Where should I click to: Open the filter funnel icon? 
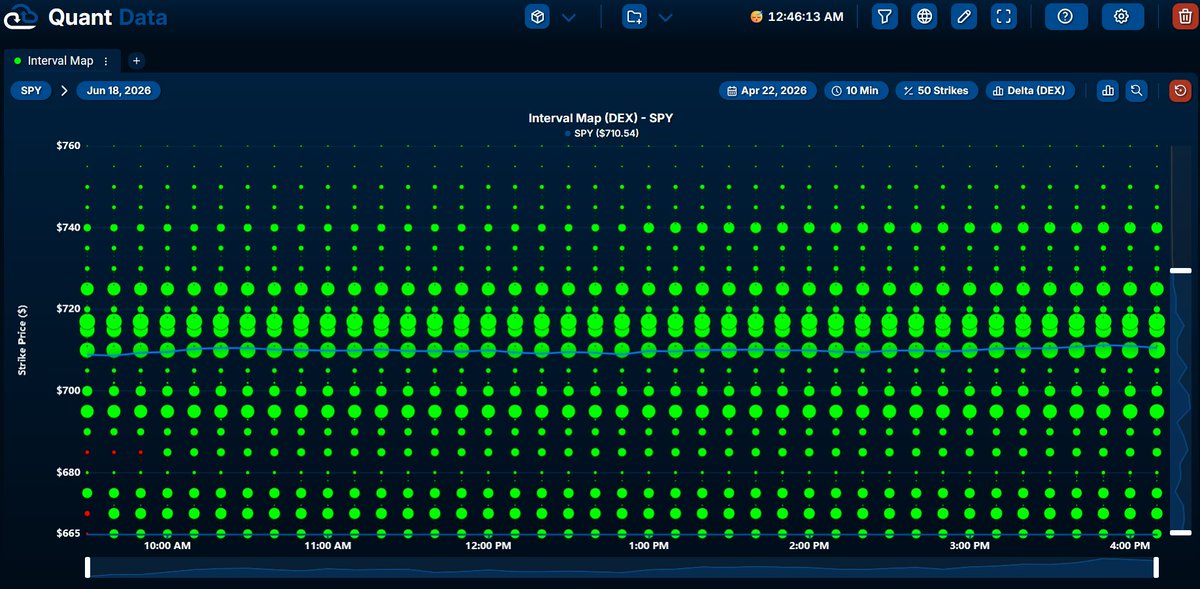[x=885, y=17]
